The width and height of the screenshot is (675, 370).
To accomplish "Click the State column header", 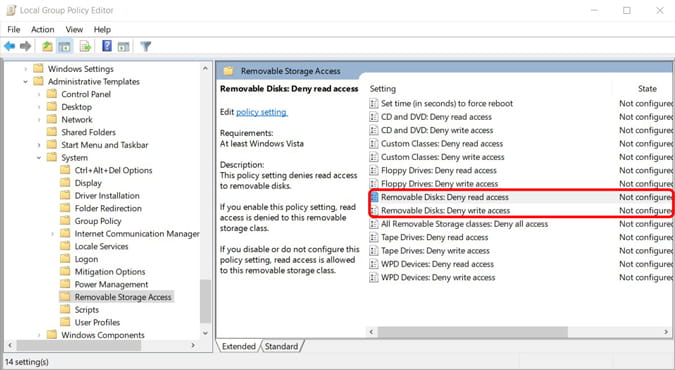I will coord(647,89).
